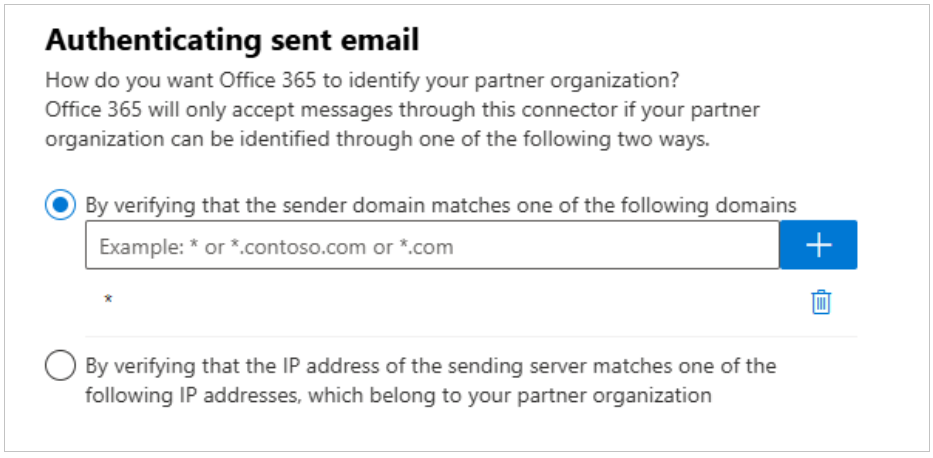Click the "Authenticating sent email" heading
The width and height of the screenshot is (933, 458).
(x=233, y=40)
